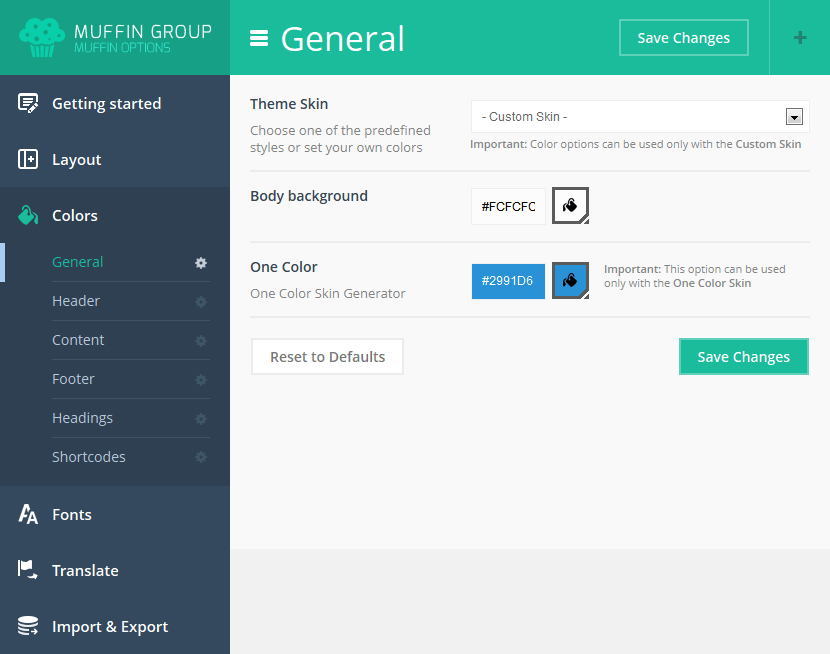The height and width of the screenshot is (654, 830).
Task: Click the hamburger menu icon beside General
Action: 259,38
